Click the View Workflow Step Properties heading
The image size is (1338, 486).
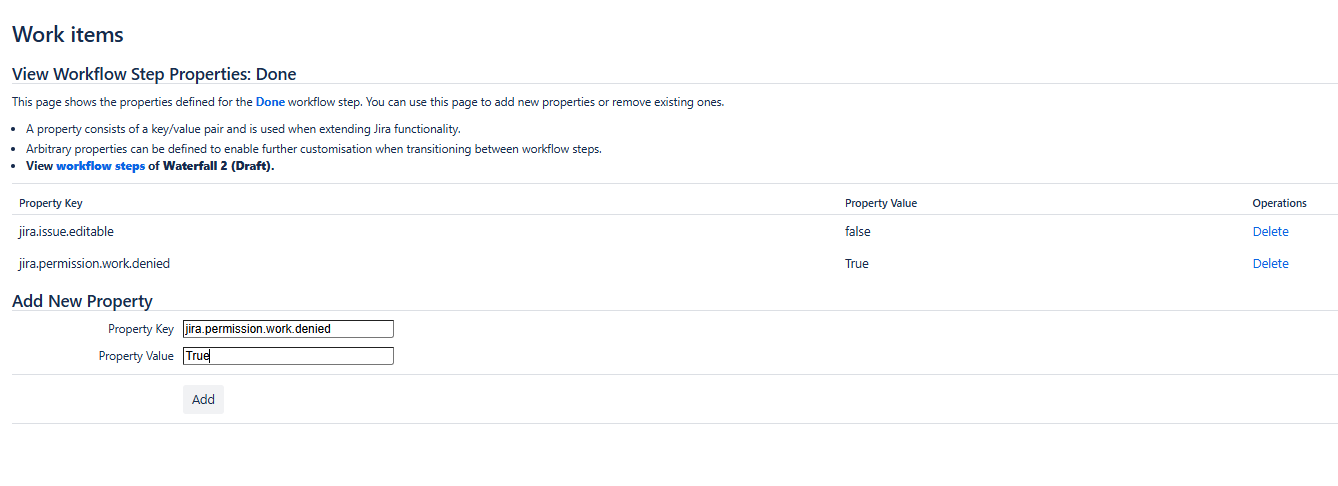(154, 74)
